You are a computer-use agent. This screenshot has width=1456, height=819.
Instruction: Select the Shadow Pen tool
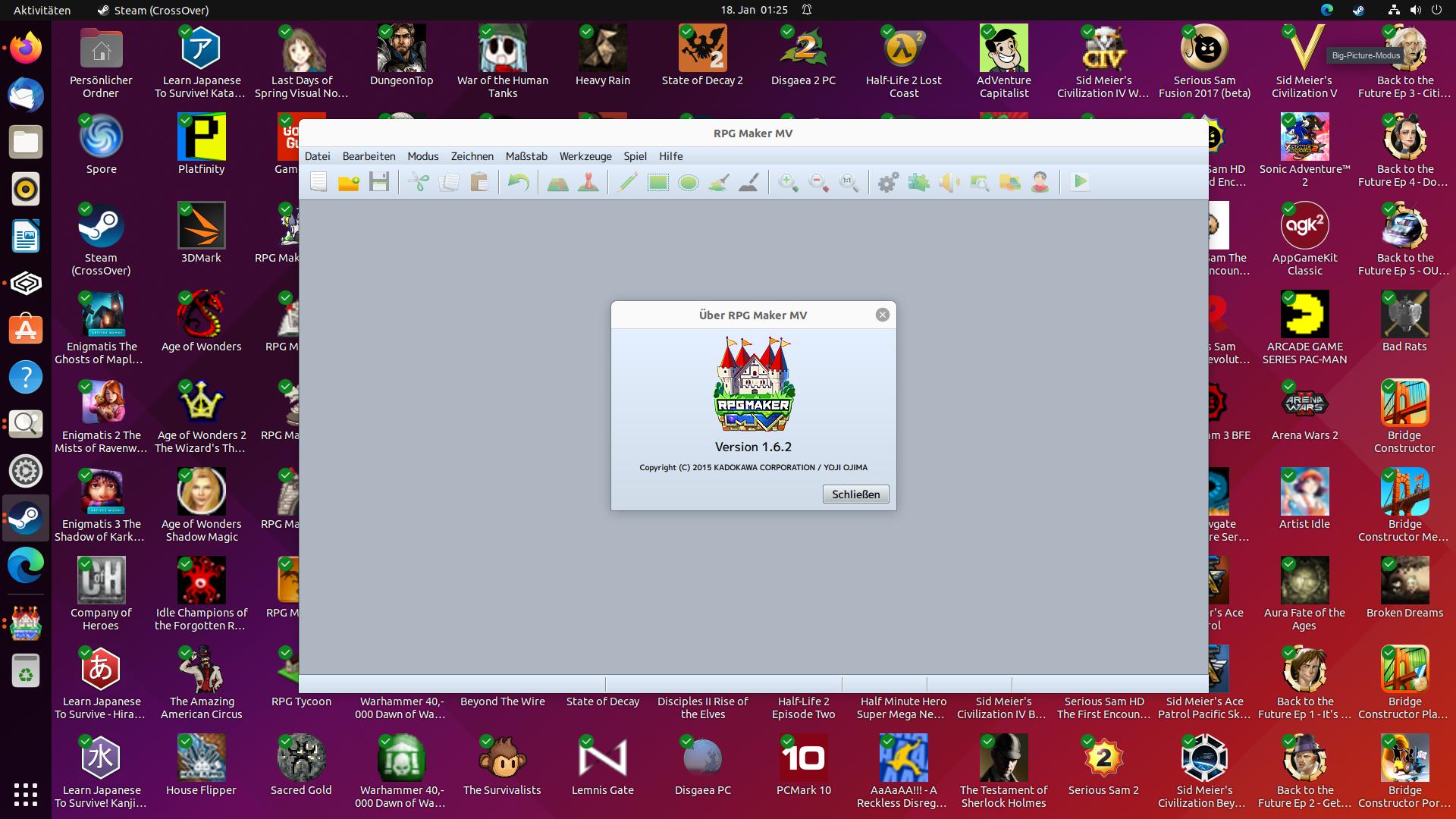click(x=749, y=182)
